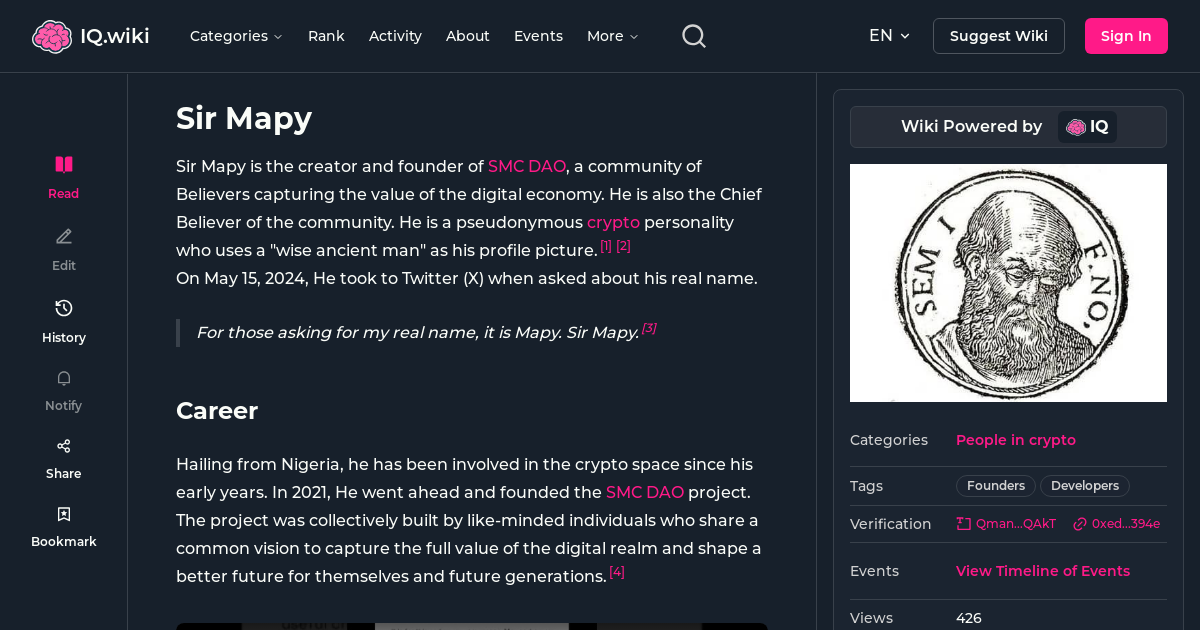View Timeline of Events link
This screenshot has width=1200, height=630.
1042,571
